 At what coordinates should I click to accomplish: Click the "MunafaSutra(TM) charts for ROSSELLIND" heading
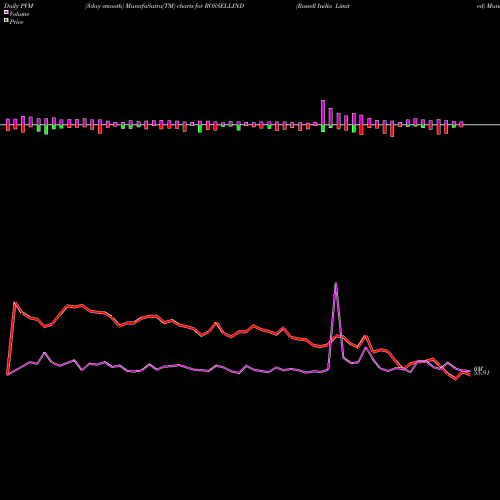point(184,6)
